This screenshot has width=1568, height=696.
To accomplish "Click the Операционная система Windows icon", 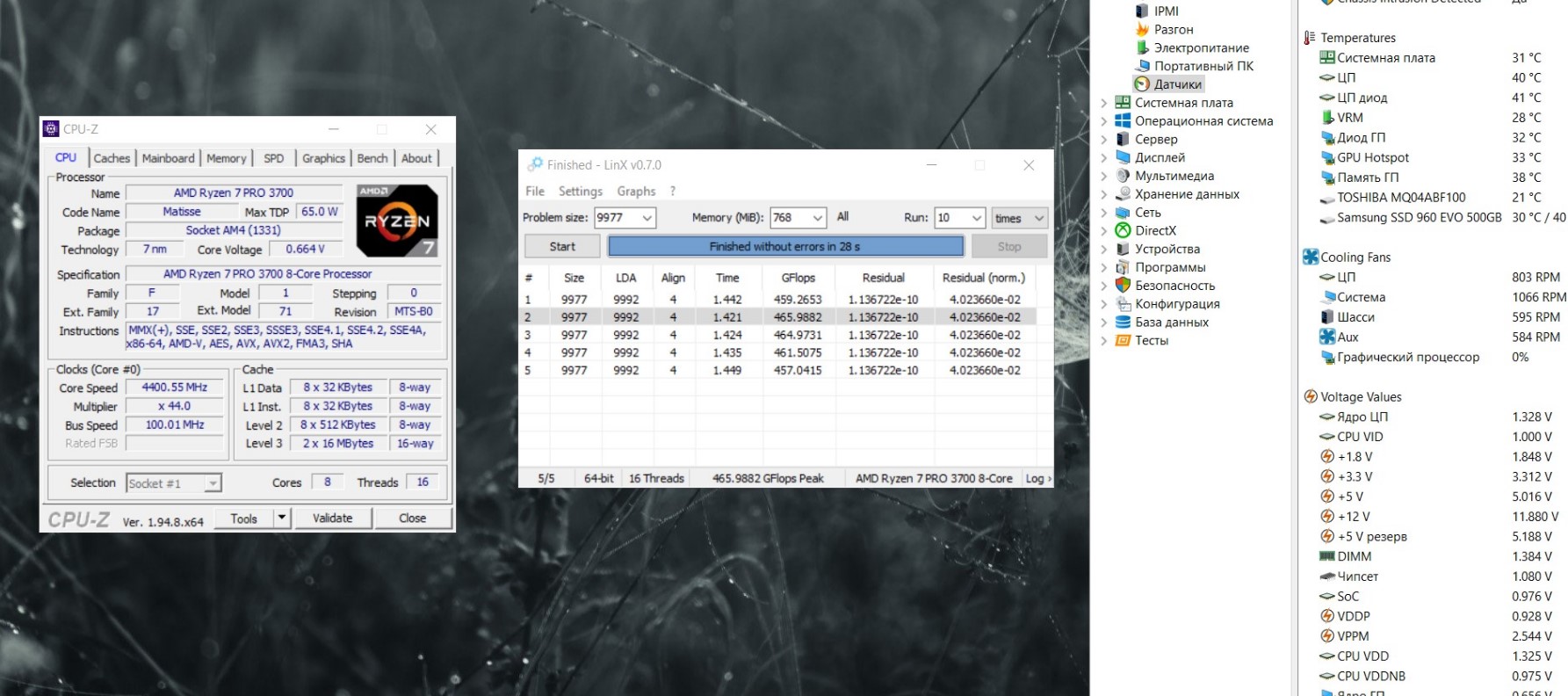I will point(1123,121).
